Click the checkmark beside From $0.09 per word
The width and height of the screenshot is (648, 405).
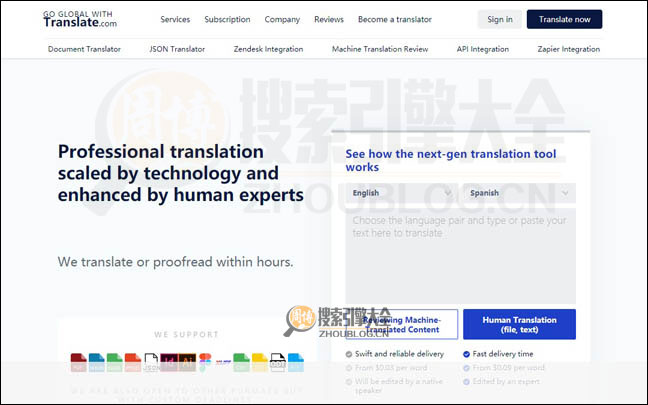(467, 368)
